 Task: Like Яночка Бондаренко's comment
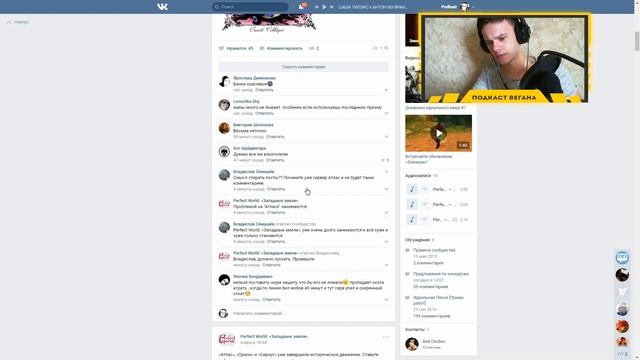pos(386,300)
